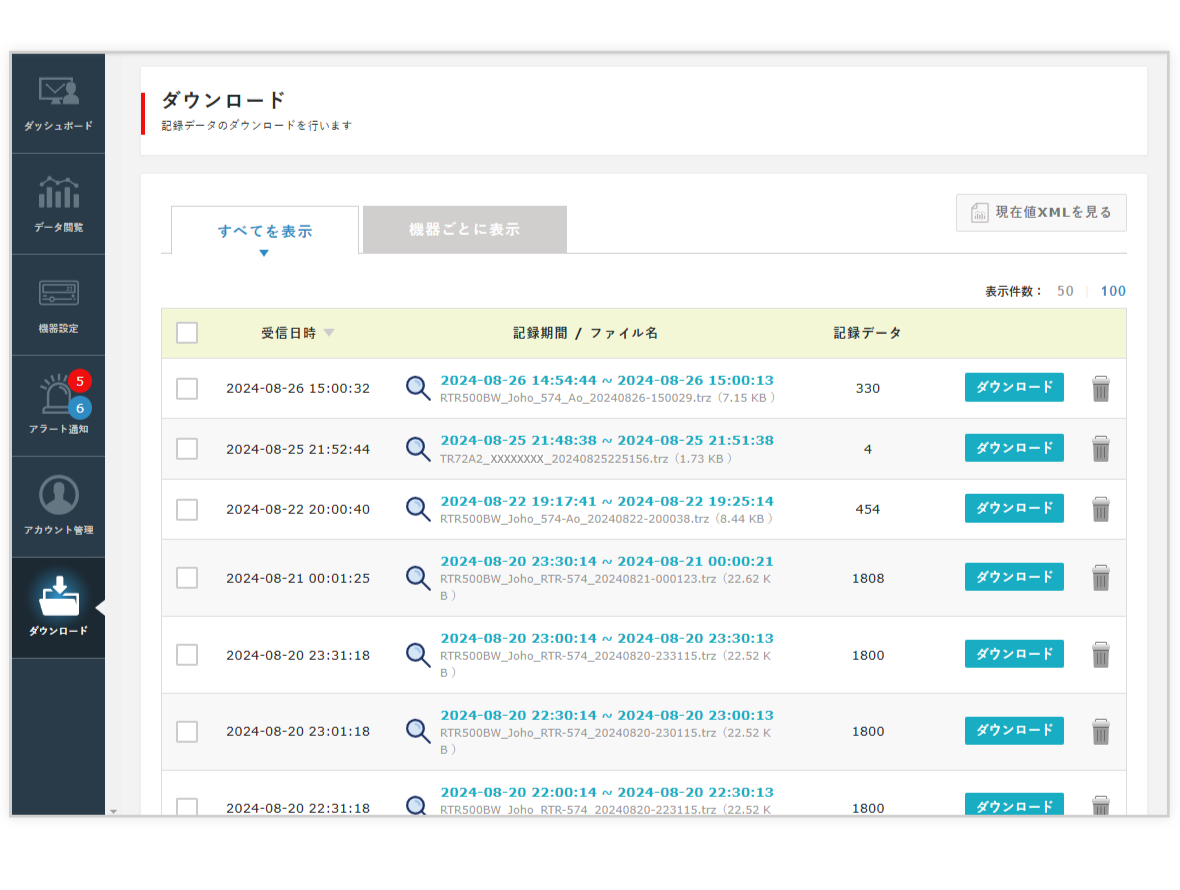
Task: Check the box for 2024-08-26 15:00:32 row
Action: 187,388
